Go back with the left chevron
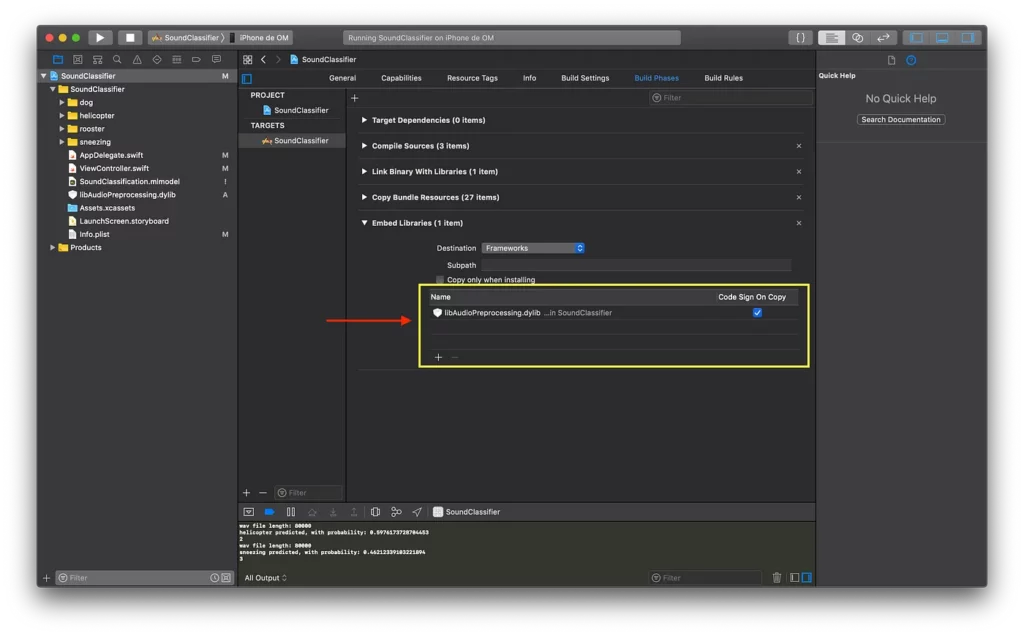This screenshot has height=636, width=1024. pyautogui.click(x=263, y=59)
